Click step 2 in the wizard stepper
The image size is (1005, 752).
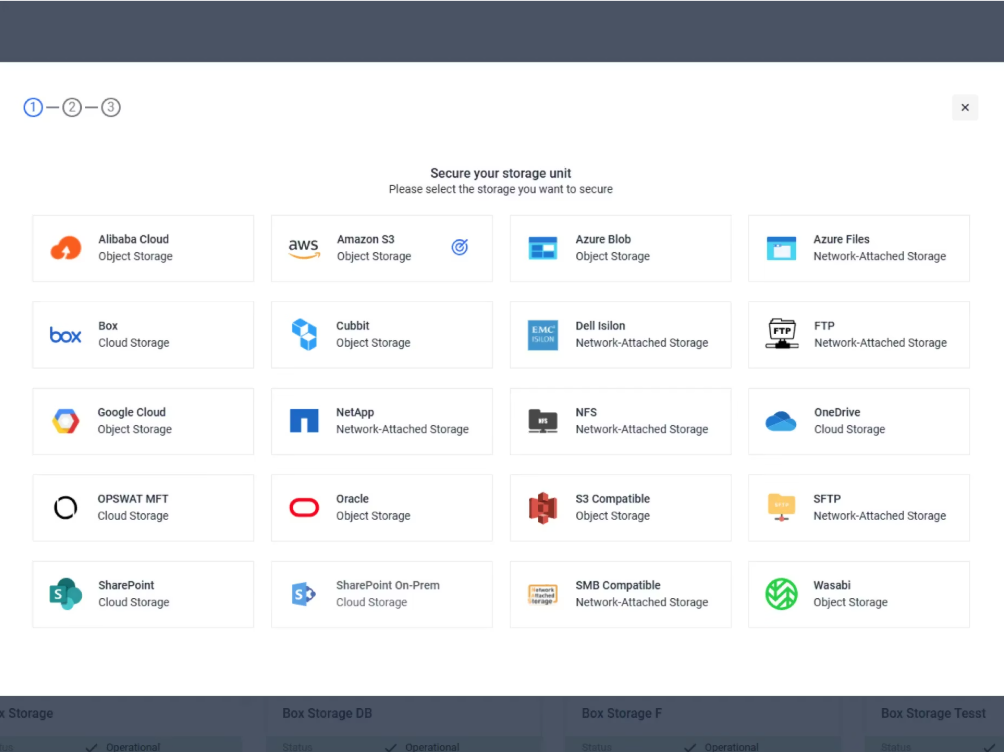pos(72,107)
